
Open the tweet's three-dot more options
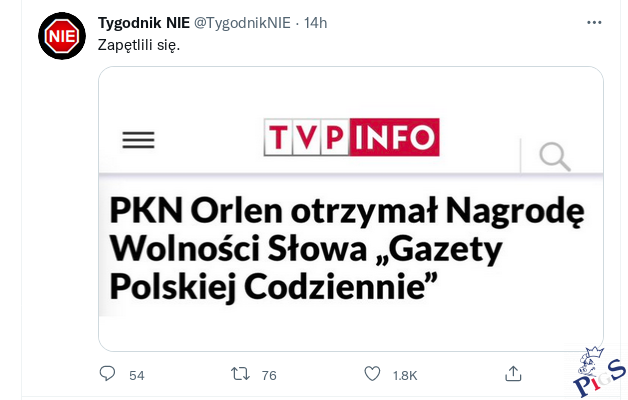pyautogui.click(x=594, y=23)
